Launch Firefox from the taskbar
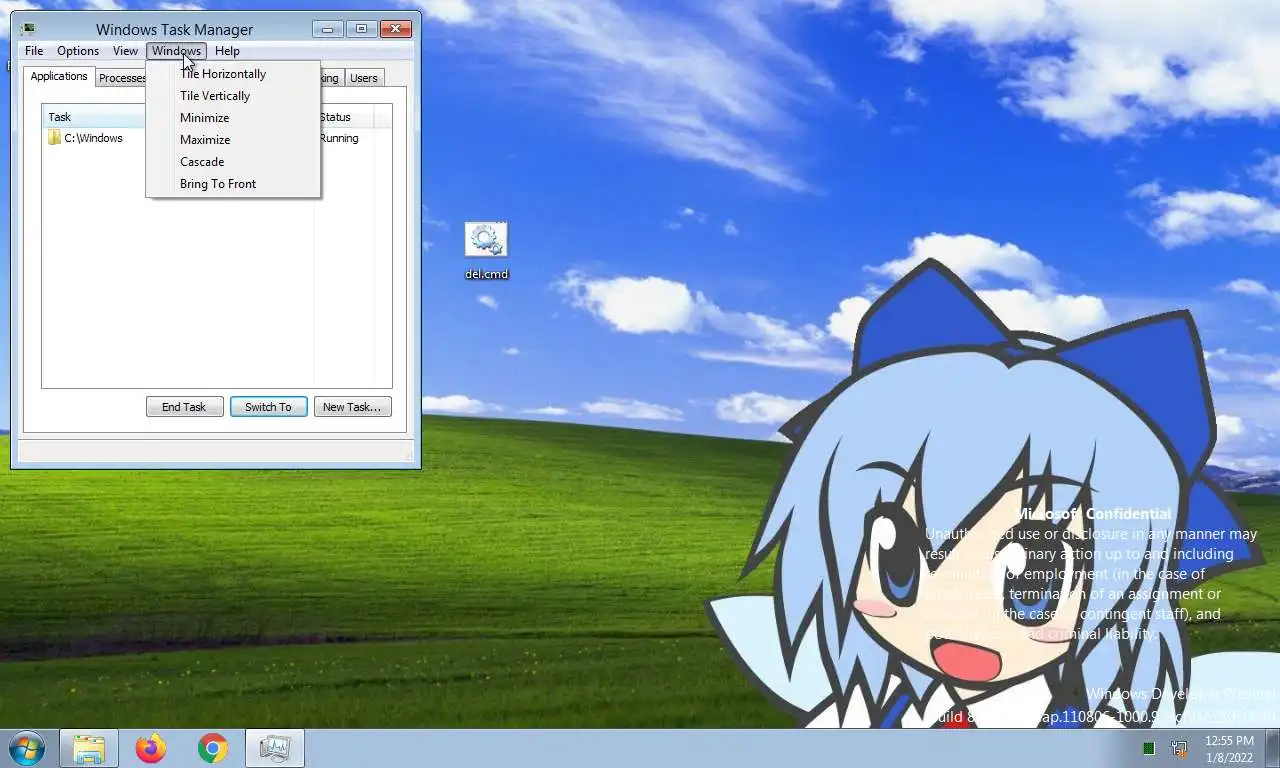The height and width of the screenshot is (768, 1280). click(x=151, y=748)
